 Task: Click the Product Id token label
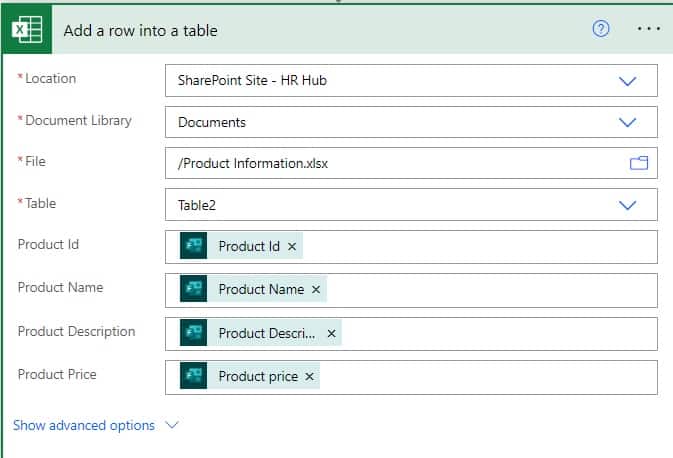click(x=249, y=246)
